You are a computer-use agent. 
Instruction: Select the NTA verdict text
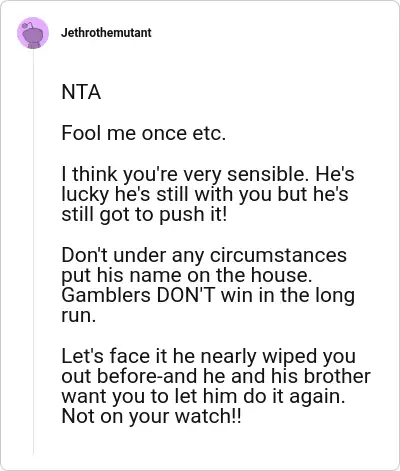[81, 92]
